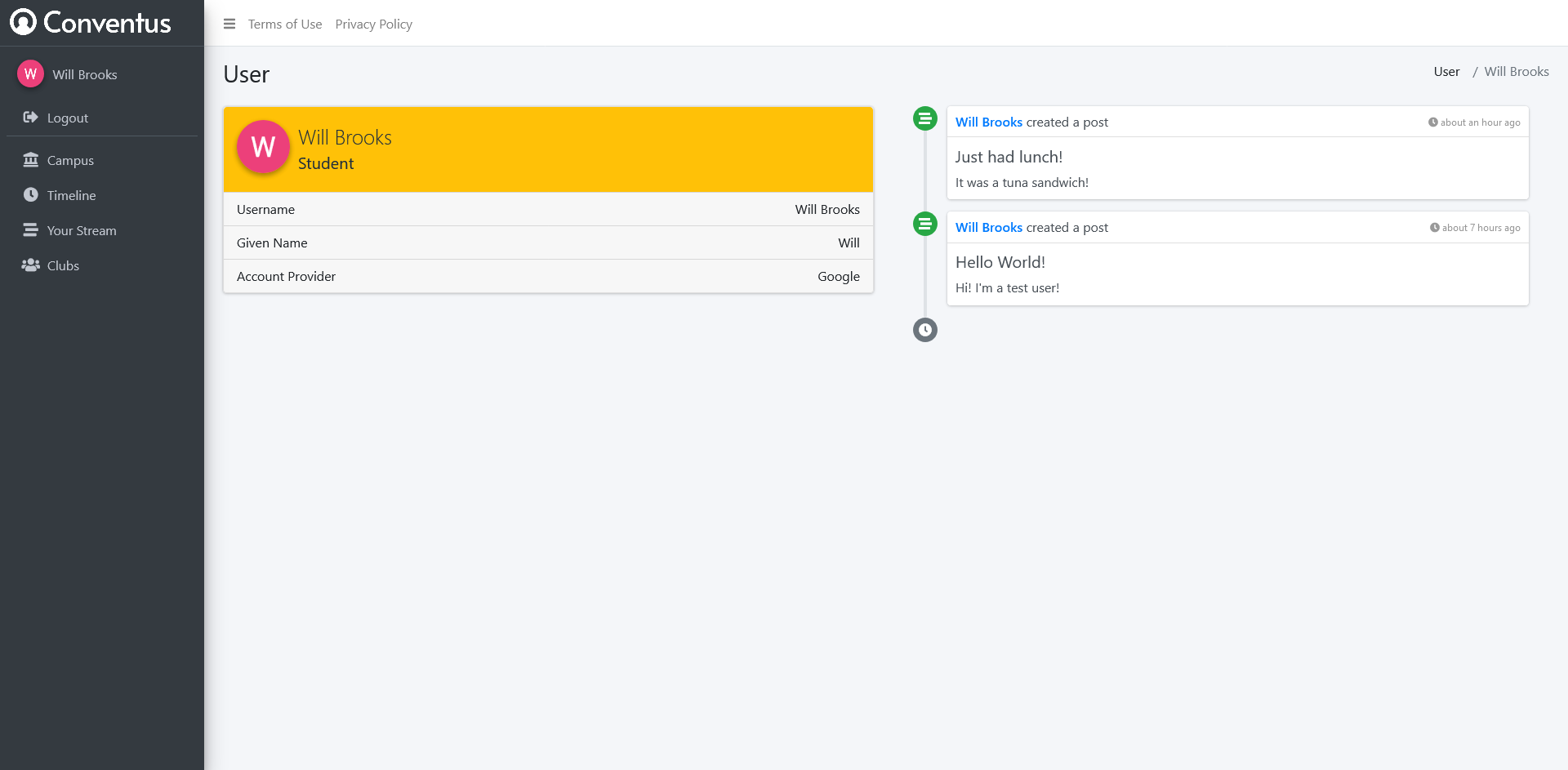Click the 'Hello World!' post title
This screenshot has width=1568, height=770.
(1000, 262)
